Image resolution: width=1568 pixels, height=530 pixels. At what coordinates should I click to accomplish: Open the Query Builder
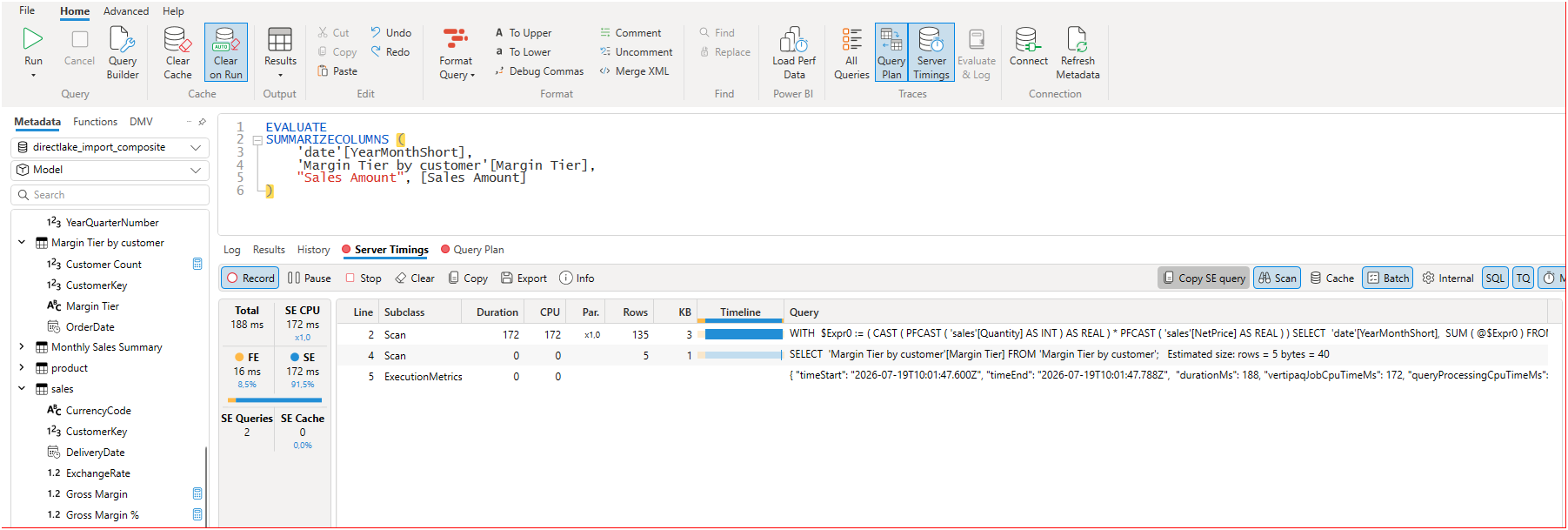tap(123, 53)
